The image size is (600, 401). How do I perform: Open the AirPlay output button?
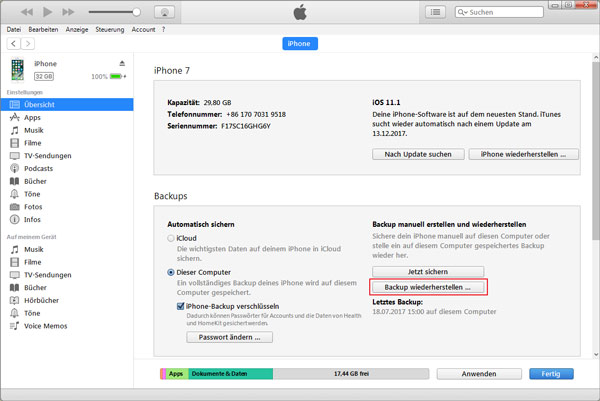165,12
